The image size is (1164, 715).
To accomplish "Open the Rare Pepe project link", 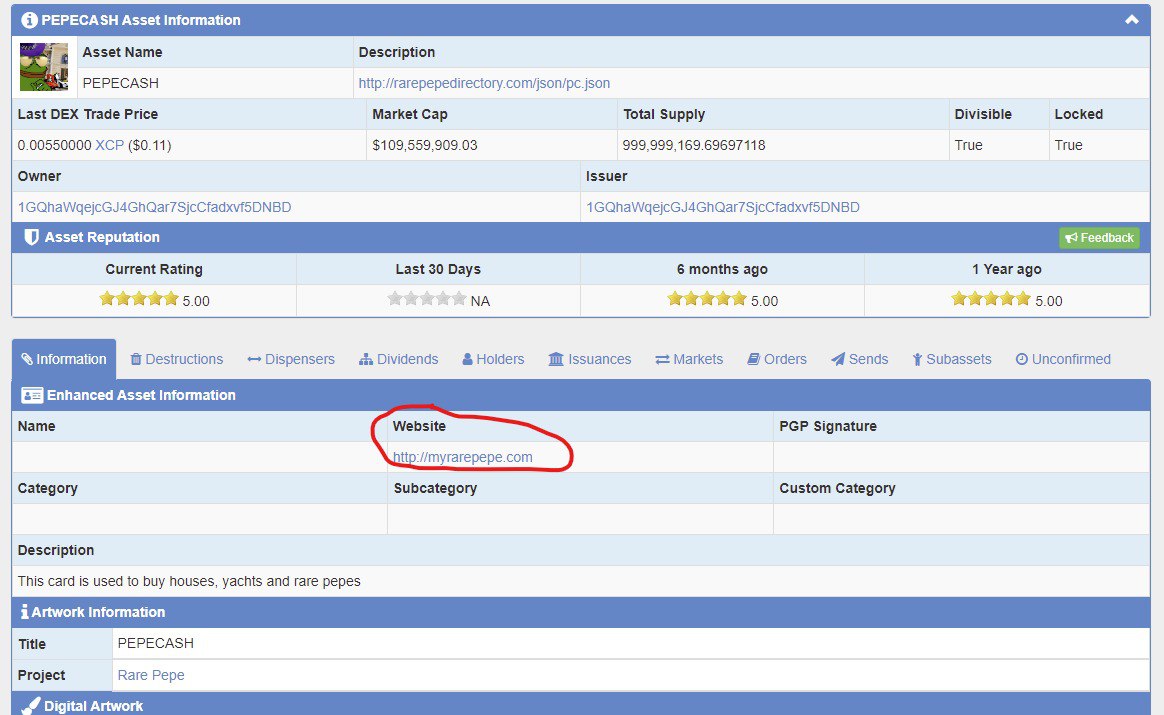I will click(151, 675).
